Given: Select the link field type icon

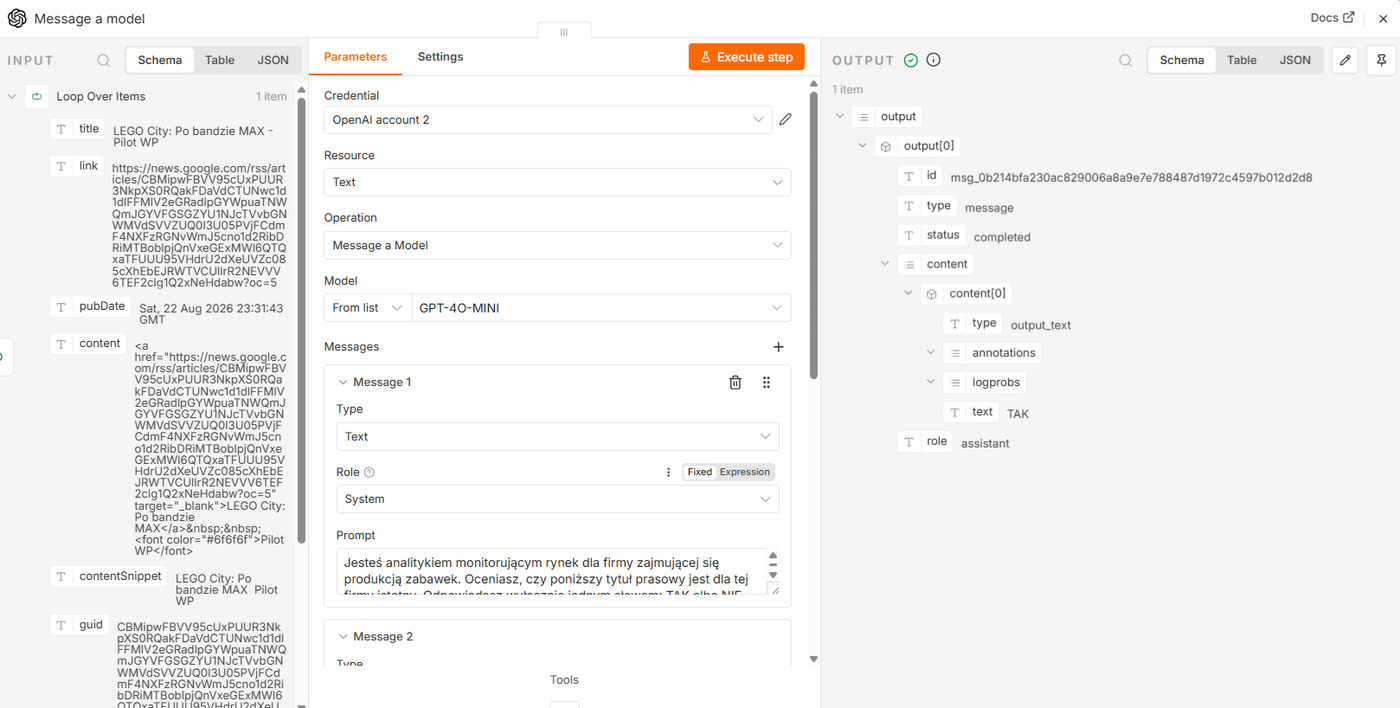Looking at the screenshot, I should [x=62, y=166].
